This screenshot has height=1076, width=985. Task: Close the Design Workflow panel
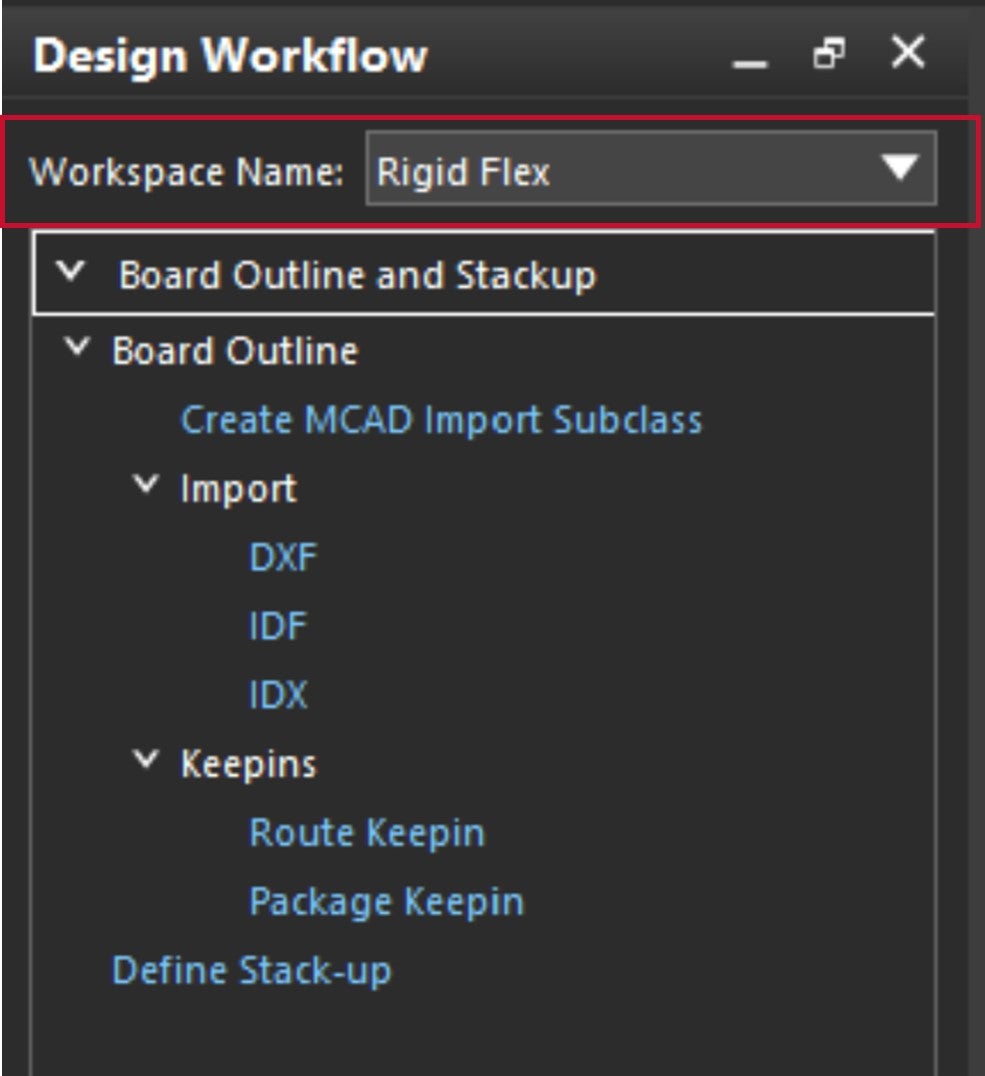pos(908,52)
